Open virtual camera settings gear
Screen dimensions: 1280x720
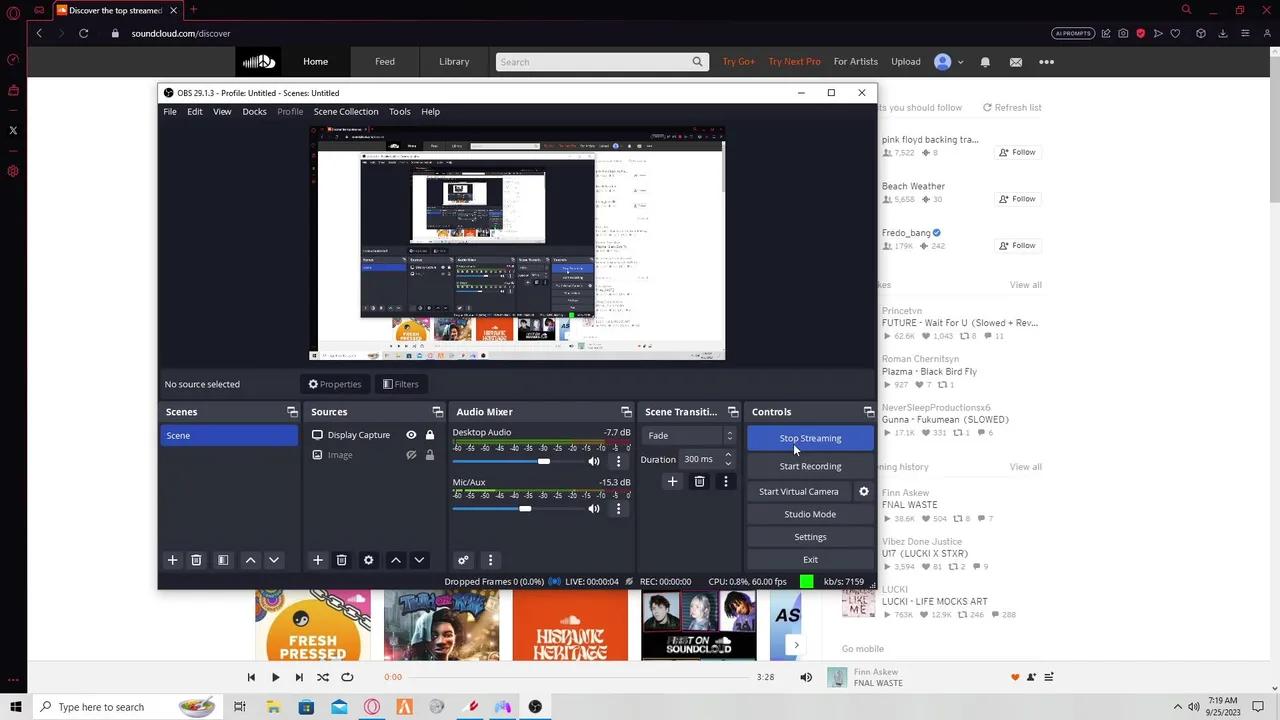(864, 491)
